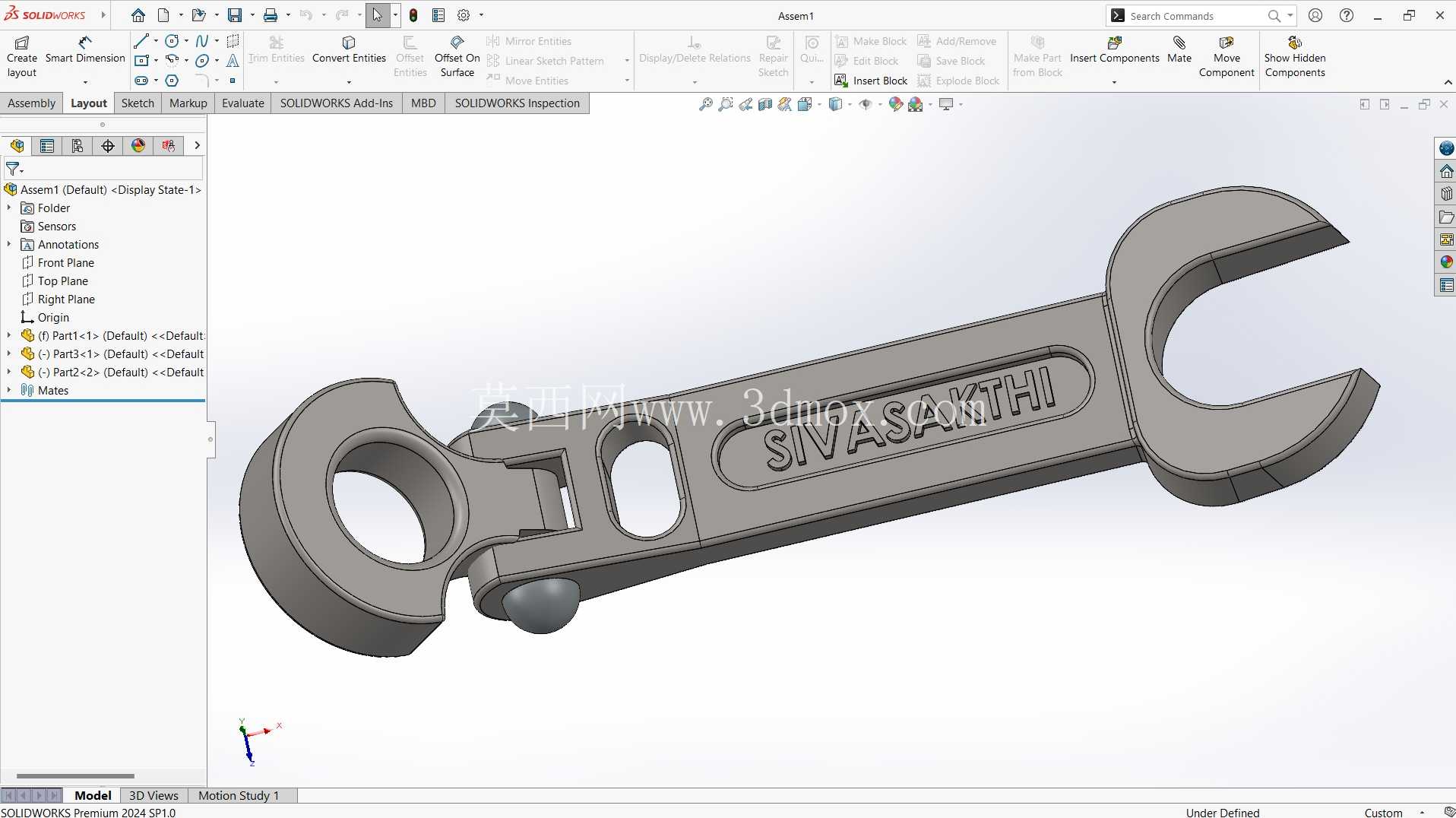Open the FeatureManager design tree tab
This screenshot has height=818, width=1456.
click(x=17, y=145)
